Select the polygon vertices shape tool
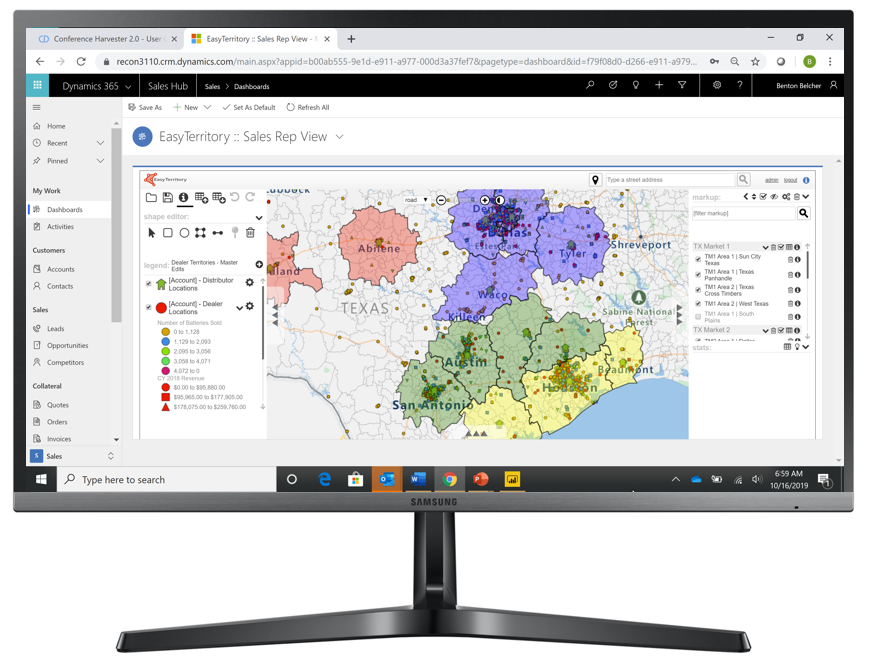This screenshot has width=874, height=668. click(x=200, y=233)
